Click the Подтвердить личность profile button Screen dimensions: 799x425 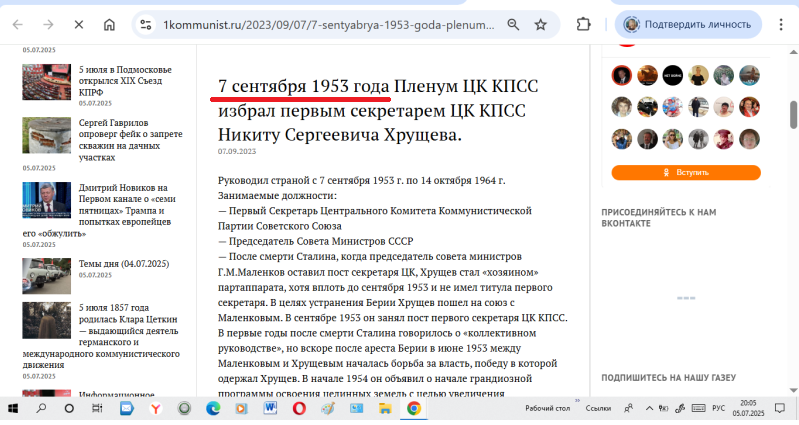[x=688, y=24]
